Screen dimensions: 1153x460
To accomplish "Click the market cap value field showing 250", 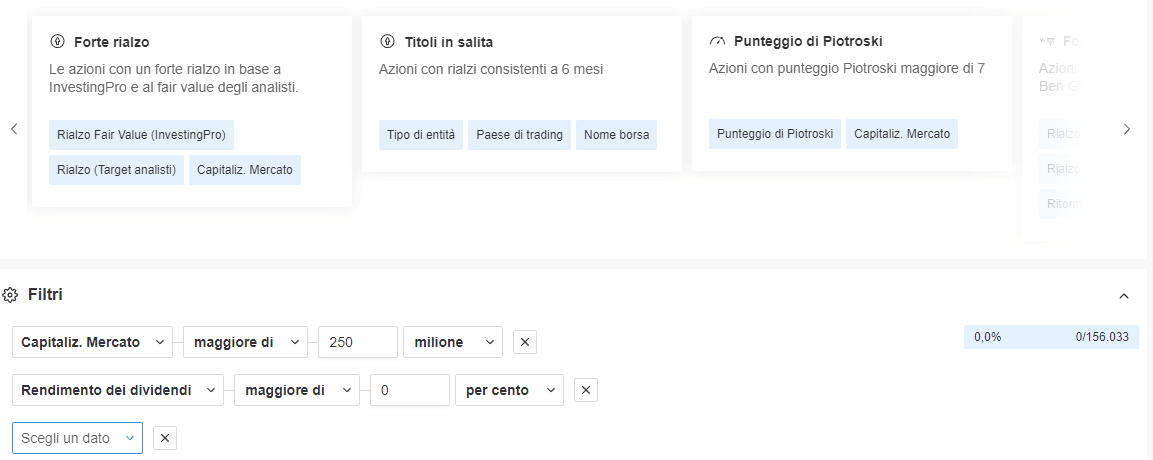I will [x=358, y=342].
